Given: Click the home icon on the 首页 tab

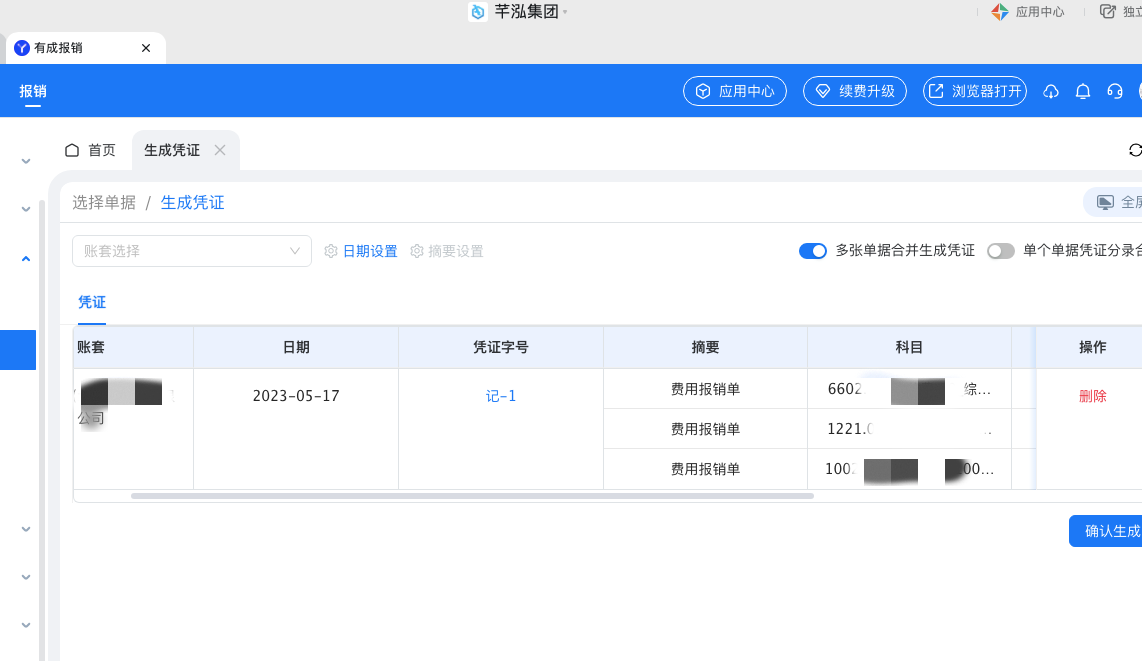Looking at the screenshot, I should click(x=70, y=149).
